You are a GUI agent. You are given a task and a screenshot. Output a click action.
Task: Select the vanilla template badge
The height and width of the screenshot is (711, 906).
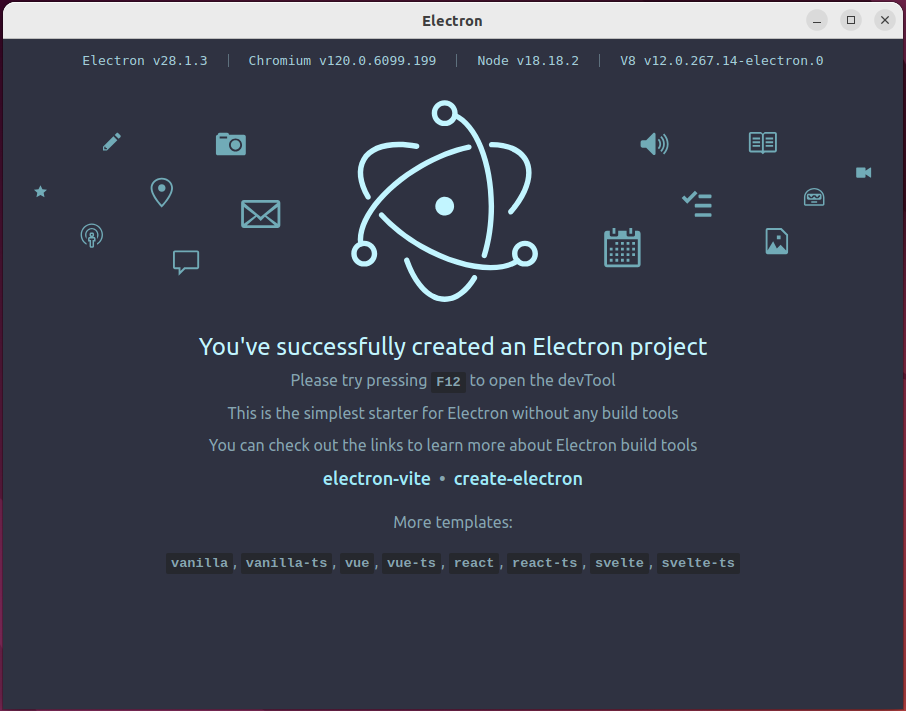click(x=199, y=562)
